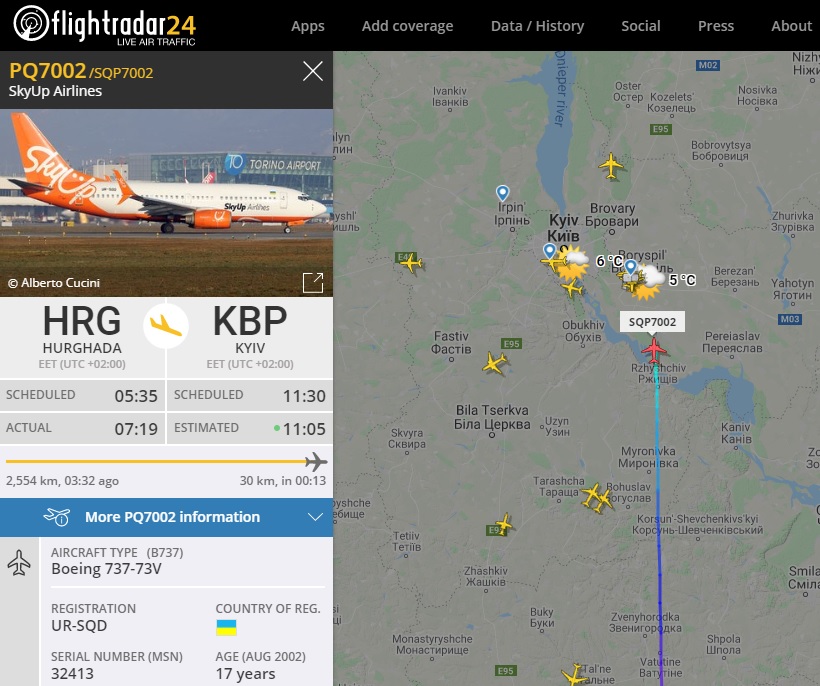Open the Apps menu
The image size is (820, 686).
tap(308, 26)
